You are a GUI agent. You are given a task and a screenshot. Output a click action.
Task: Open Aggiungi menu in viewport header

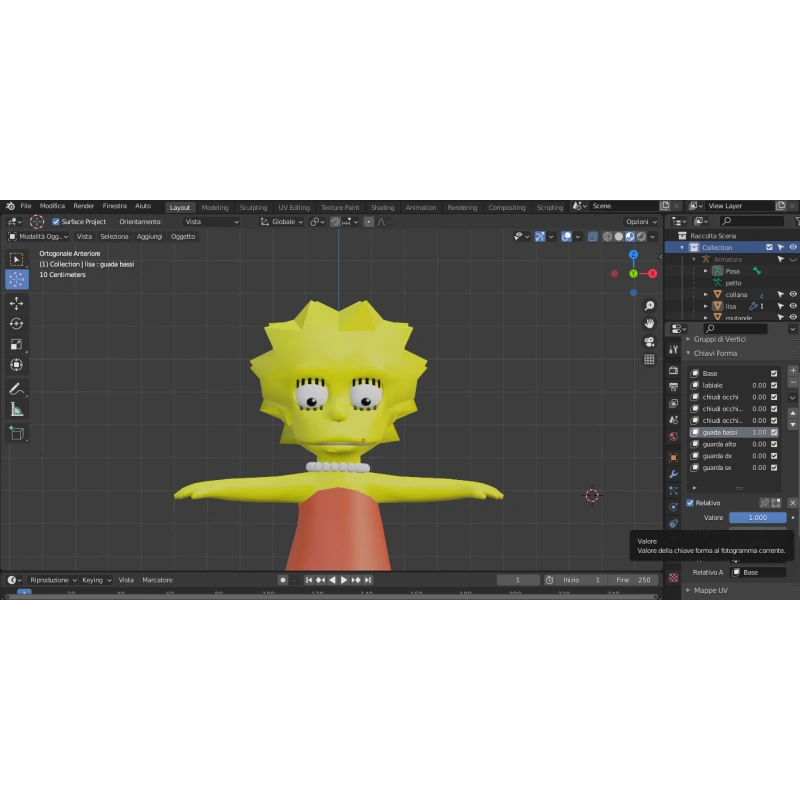click(149, 236)
